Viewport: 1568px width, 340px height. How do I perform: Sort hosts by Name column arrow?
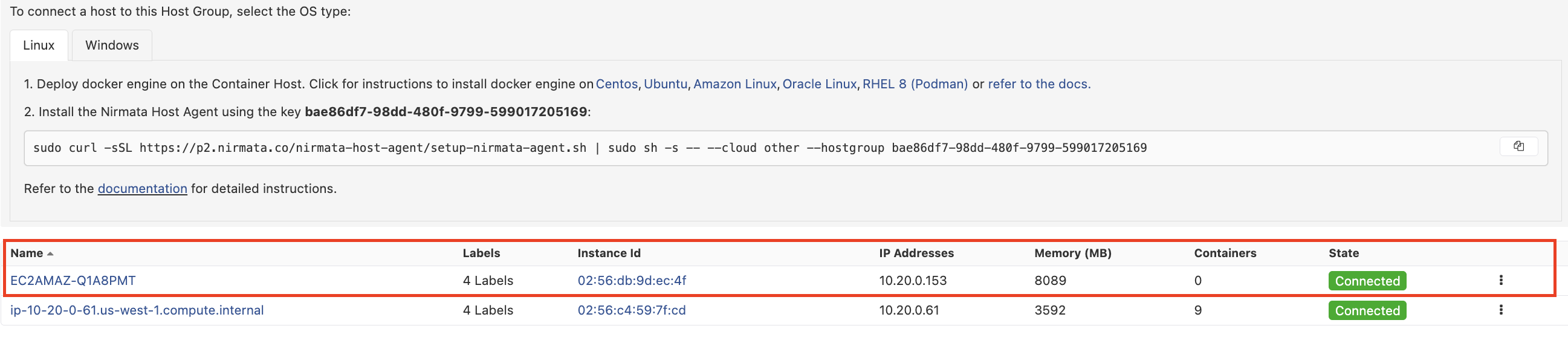[50, 254]
